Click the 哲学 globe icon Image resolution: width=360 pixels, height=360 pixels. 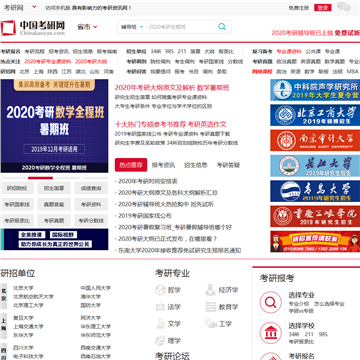coord(160,290)
